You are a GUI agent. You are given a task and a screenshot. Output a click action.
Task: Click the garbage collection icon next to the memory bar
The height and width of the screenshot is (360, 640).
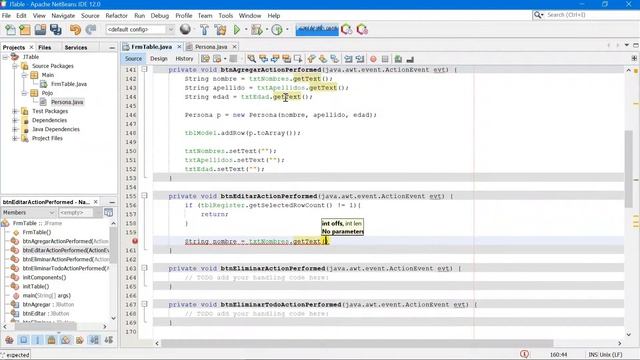coord(347,29)
